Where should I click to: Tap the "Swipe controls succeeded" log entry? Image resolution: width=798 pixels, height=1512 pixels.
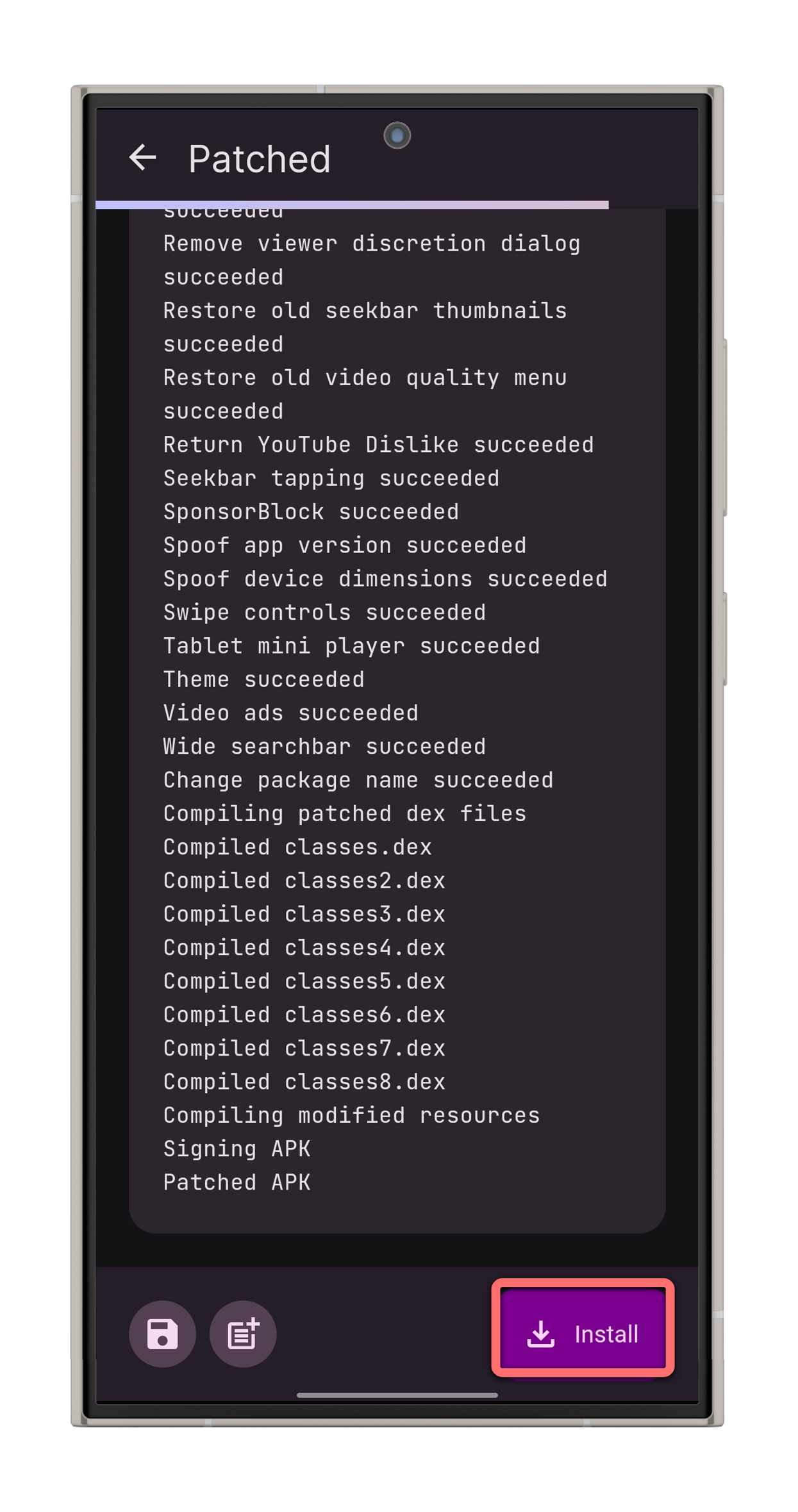click(x=324, y=611)
